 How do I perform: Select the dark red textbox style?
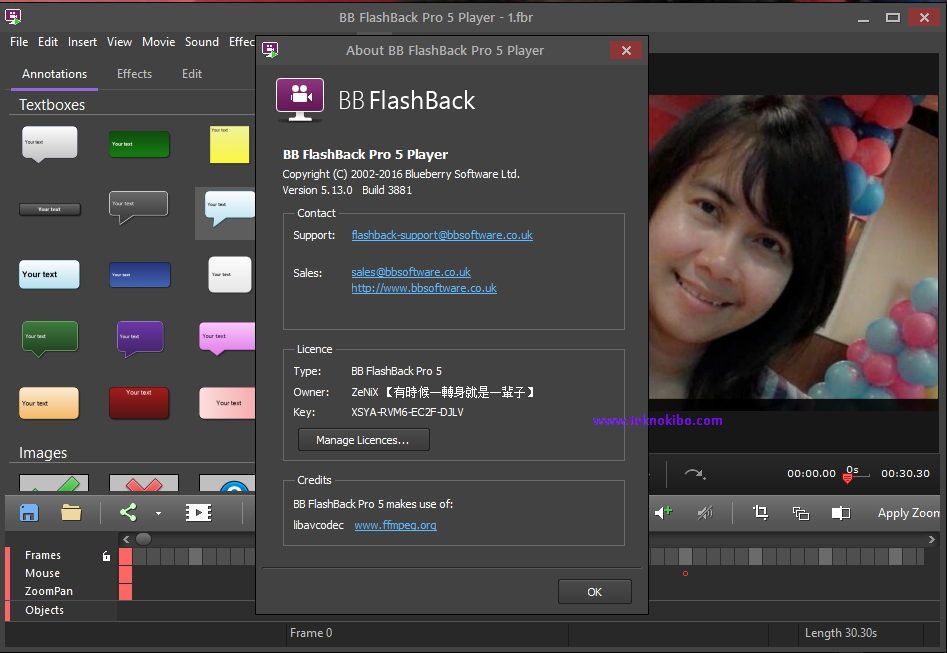point(139,403)
